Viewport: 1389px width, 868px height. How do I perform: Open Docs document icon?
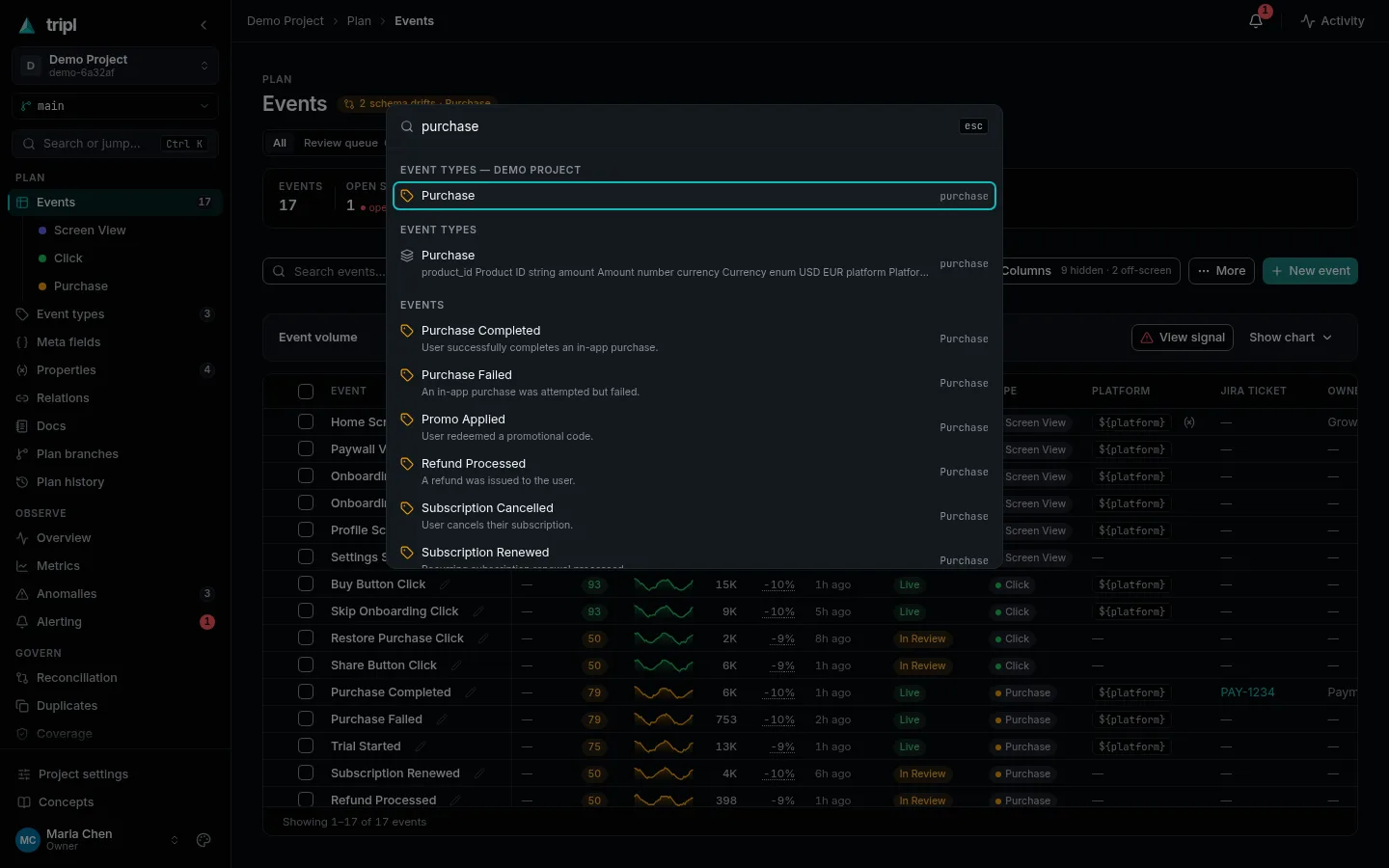pyautogui.click(x=22, y=426)
